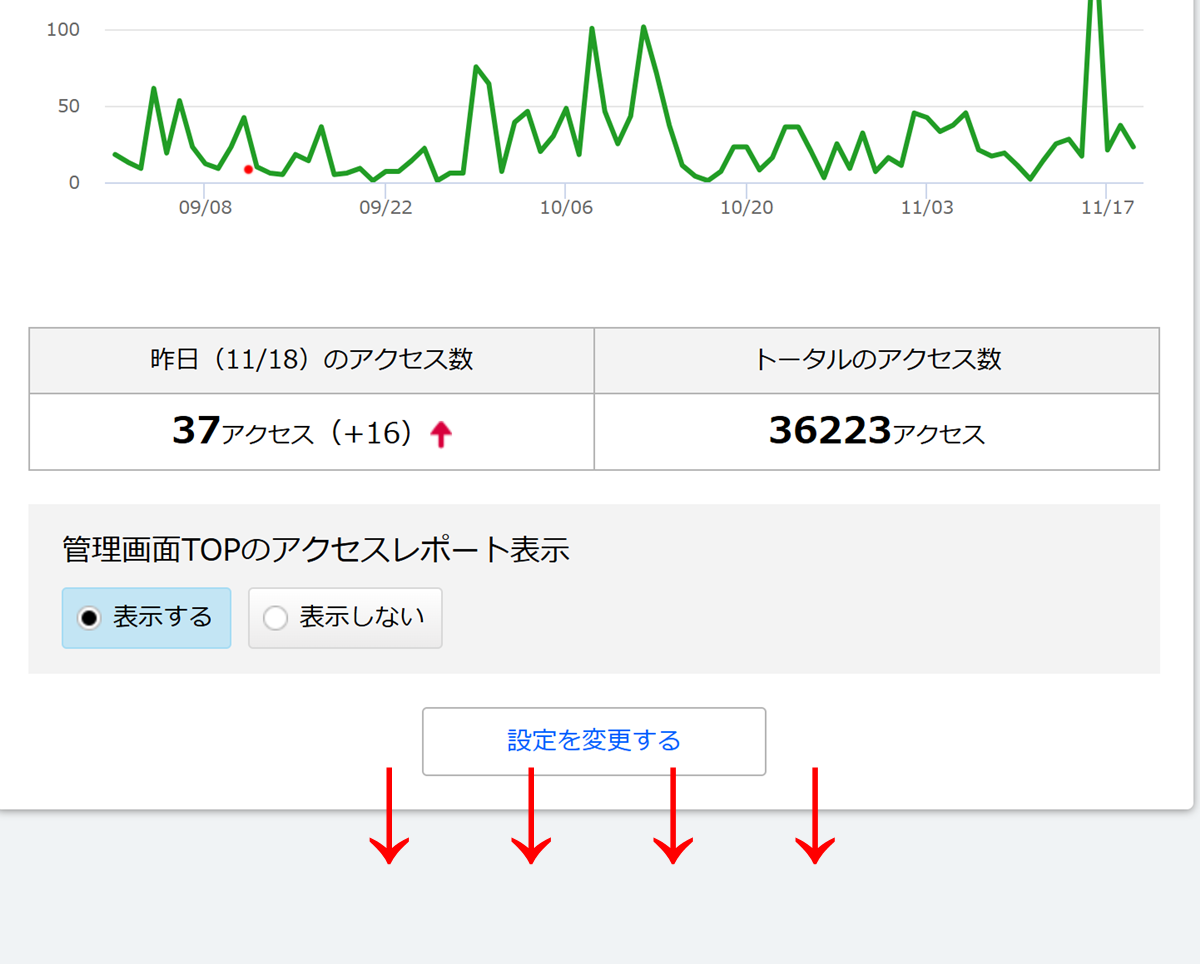Select the 表示する radio button
The image size is (1200, 964).
pos(146,618)
